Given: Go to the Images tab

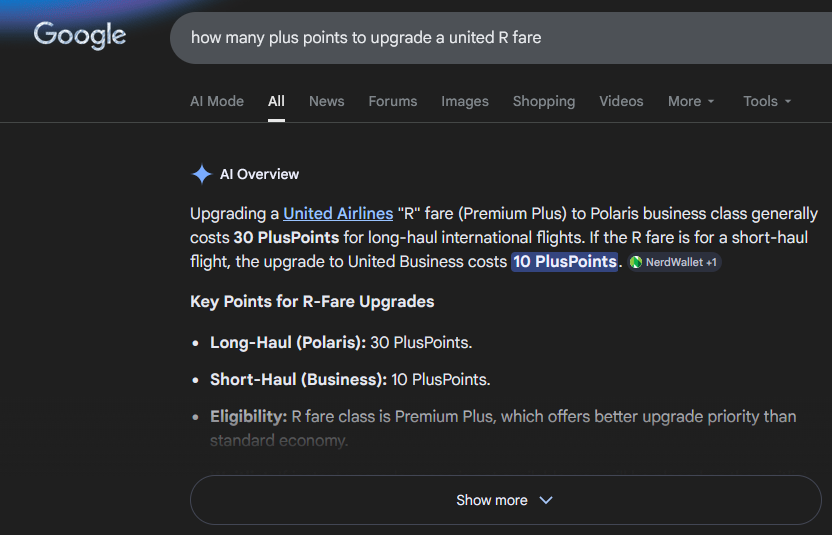Looking at the screenshot, I should coord(465,101).
